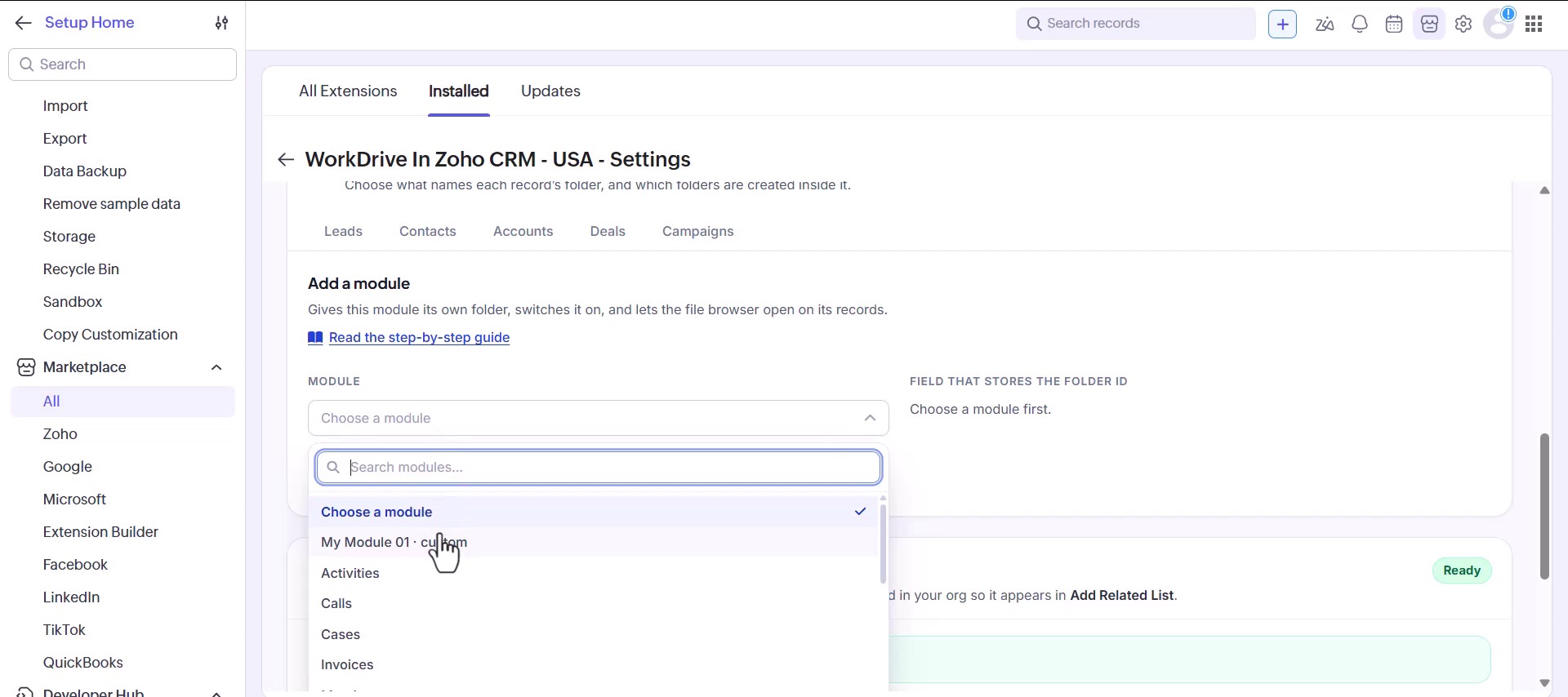Screen dimensions: 1568x697
Task: Open Data Backup in sidebar
Action: point(85,171)
